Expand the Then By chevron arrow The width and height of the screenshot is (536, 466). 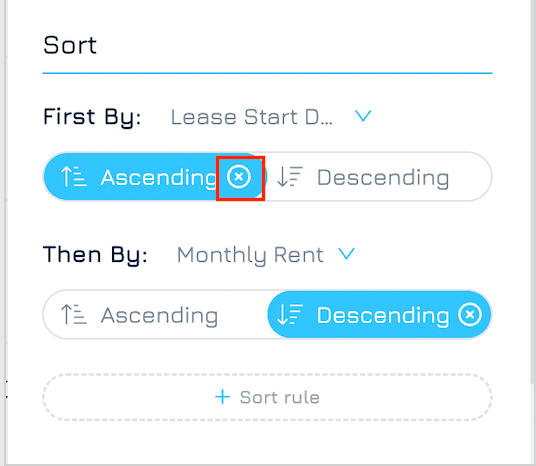tap(346, 254)
